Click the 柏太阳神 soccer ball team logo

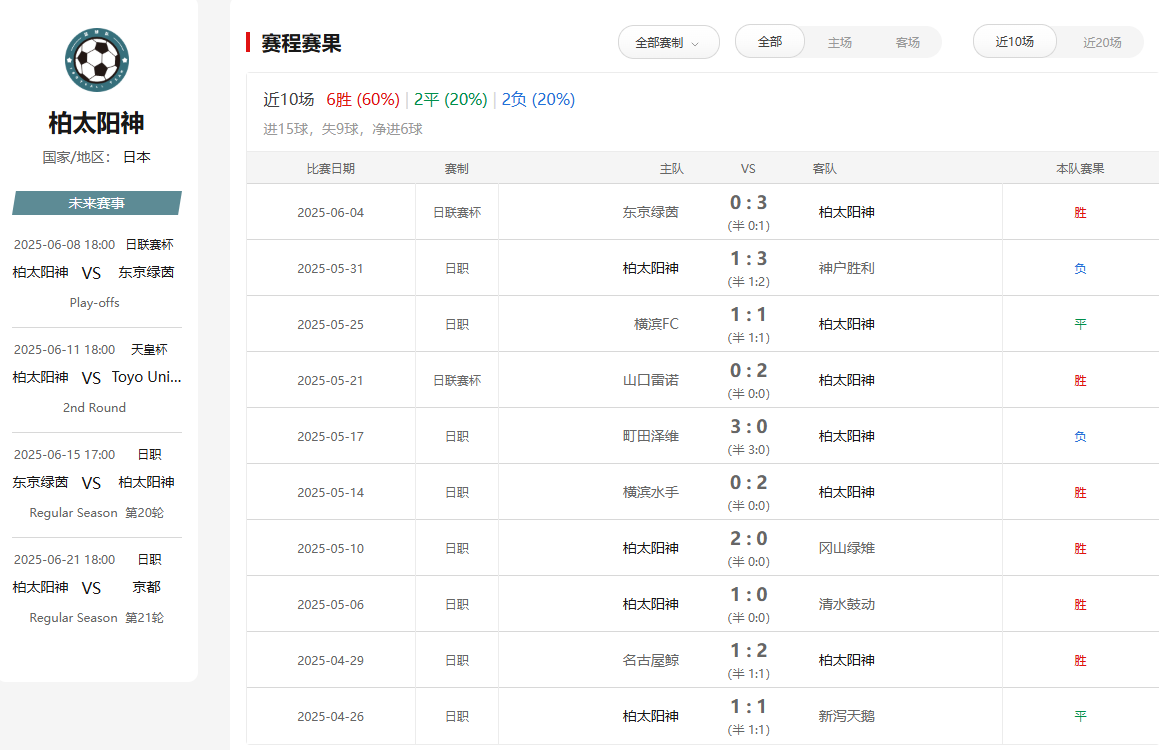click(97, 61)
